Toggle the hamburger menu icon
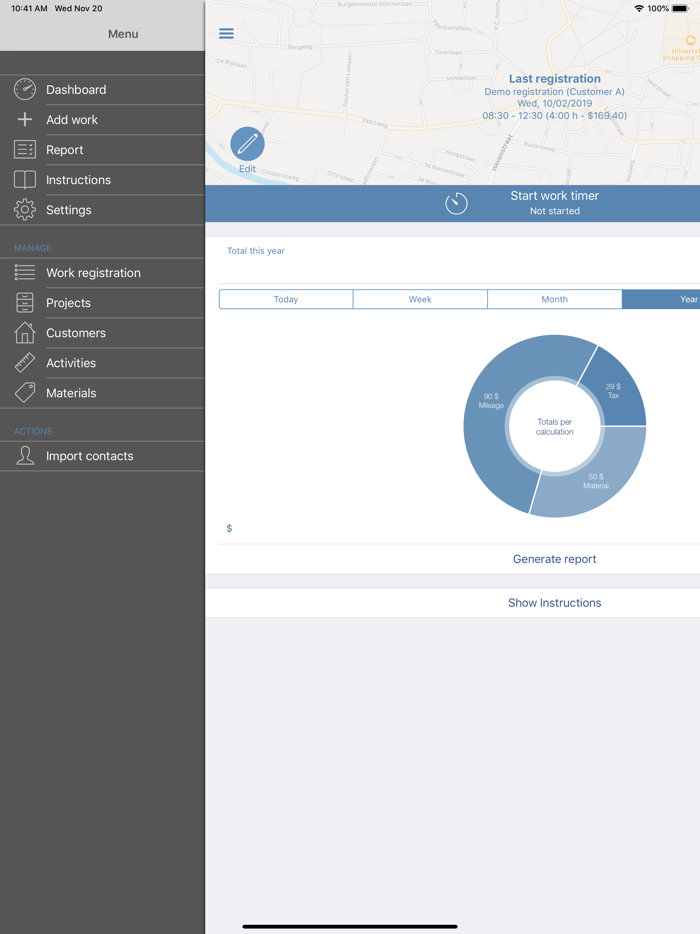 click(226, 33)
